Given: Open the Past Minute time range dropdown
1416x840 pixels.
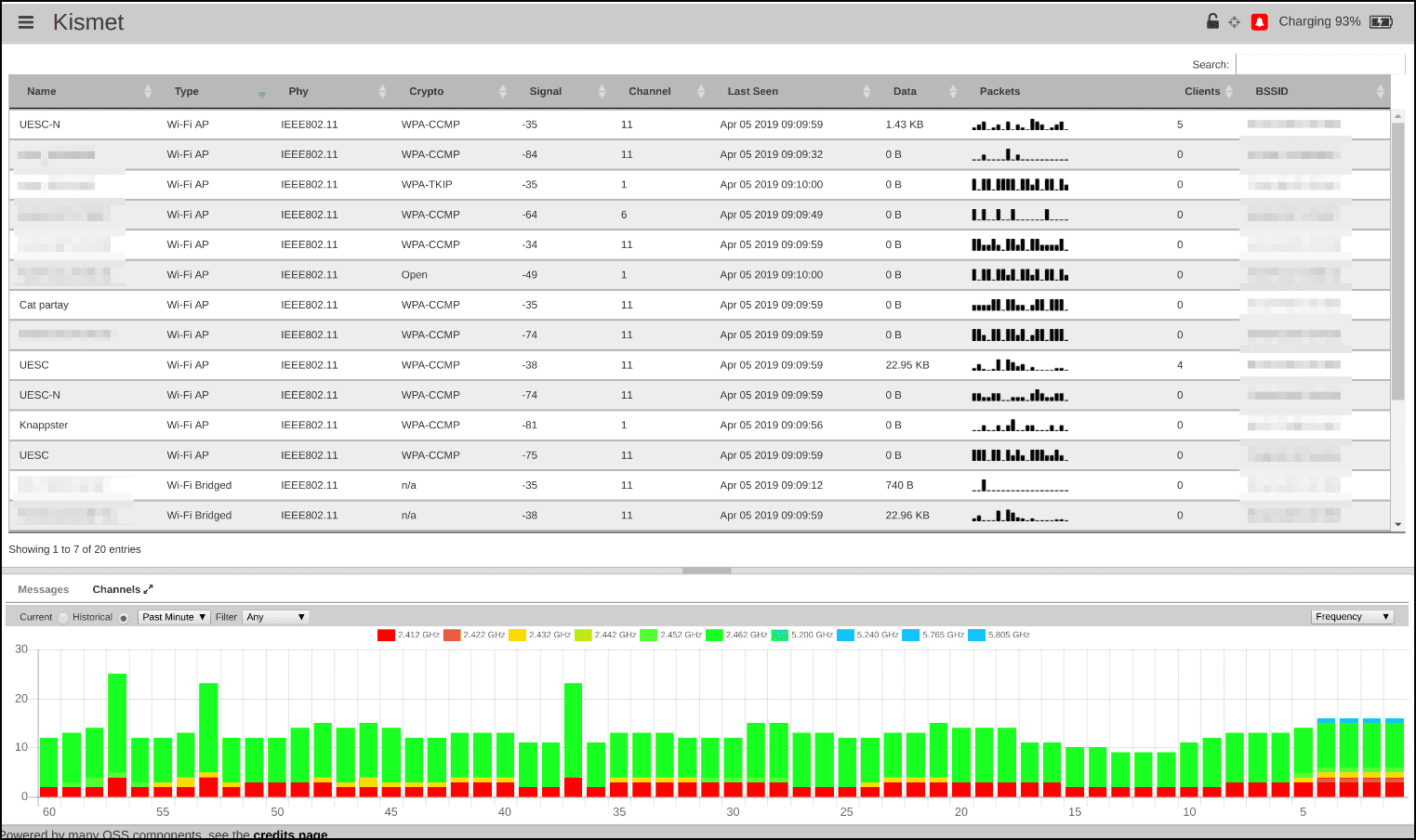Looking at the screenshot, I should pyautogui.click(x=173, y=616).
